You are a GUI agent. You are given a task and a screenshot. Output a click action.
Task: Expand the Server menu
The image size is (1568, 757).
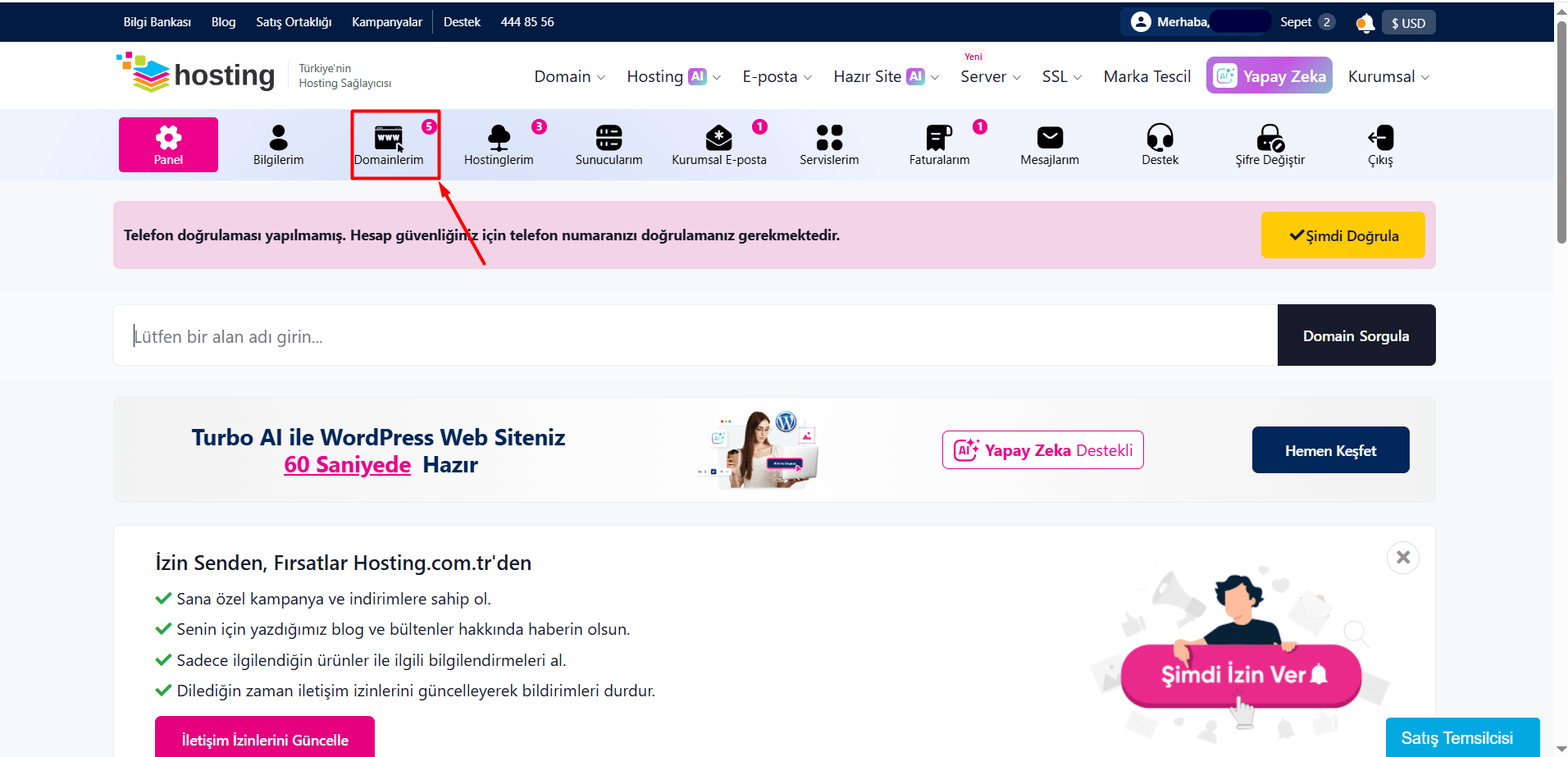tap(991, 76)
